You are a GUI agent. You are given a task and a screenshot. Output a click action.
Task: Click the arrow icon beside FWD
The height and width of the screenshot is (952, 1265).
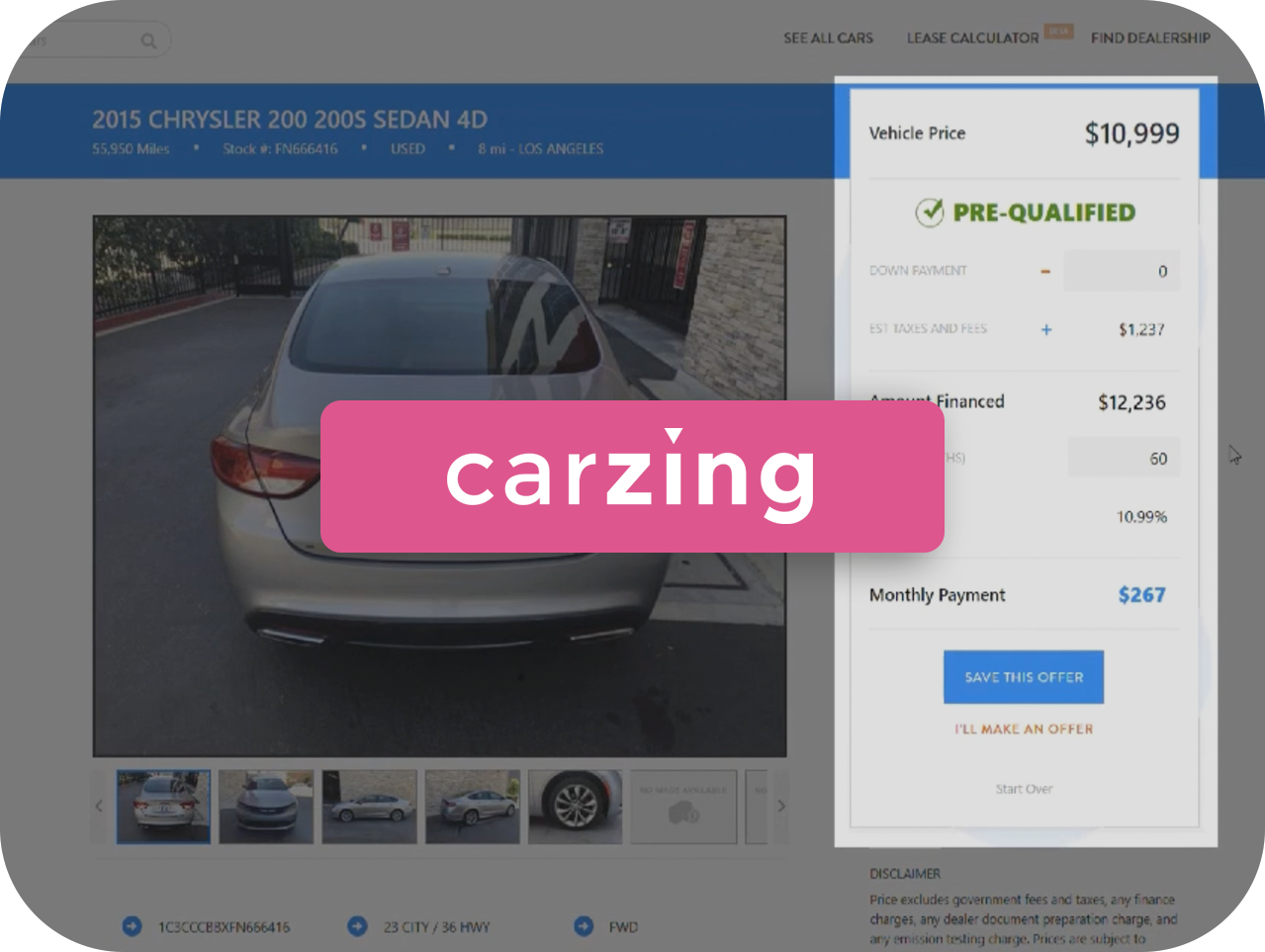[584, 926]
